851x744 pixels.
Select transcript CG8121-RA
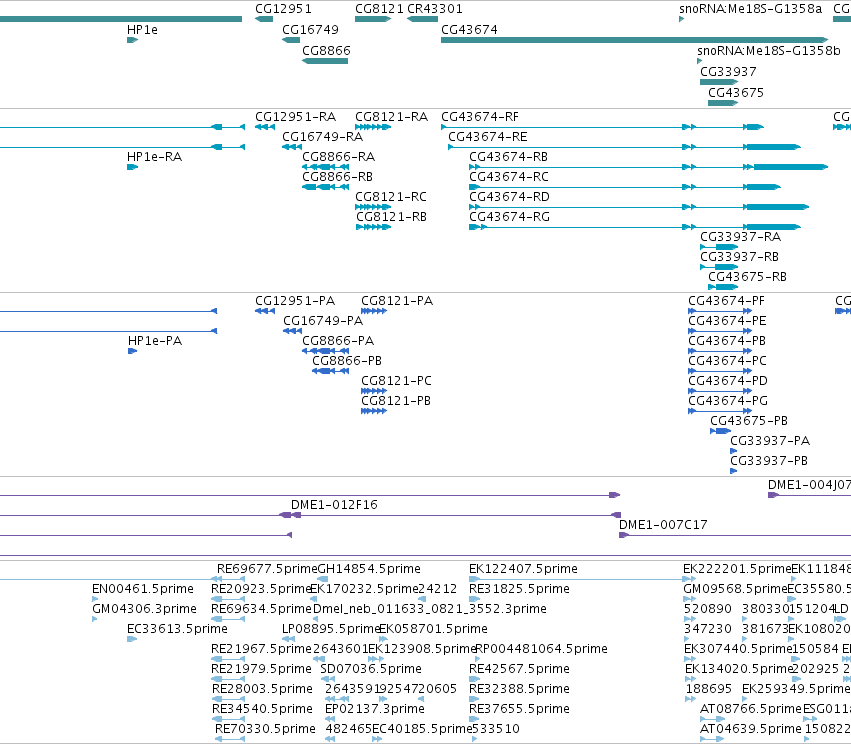click(373, 127)
